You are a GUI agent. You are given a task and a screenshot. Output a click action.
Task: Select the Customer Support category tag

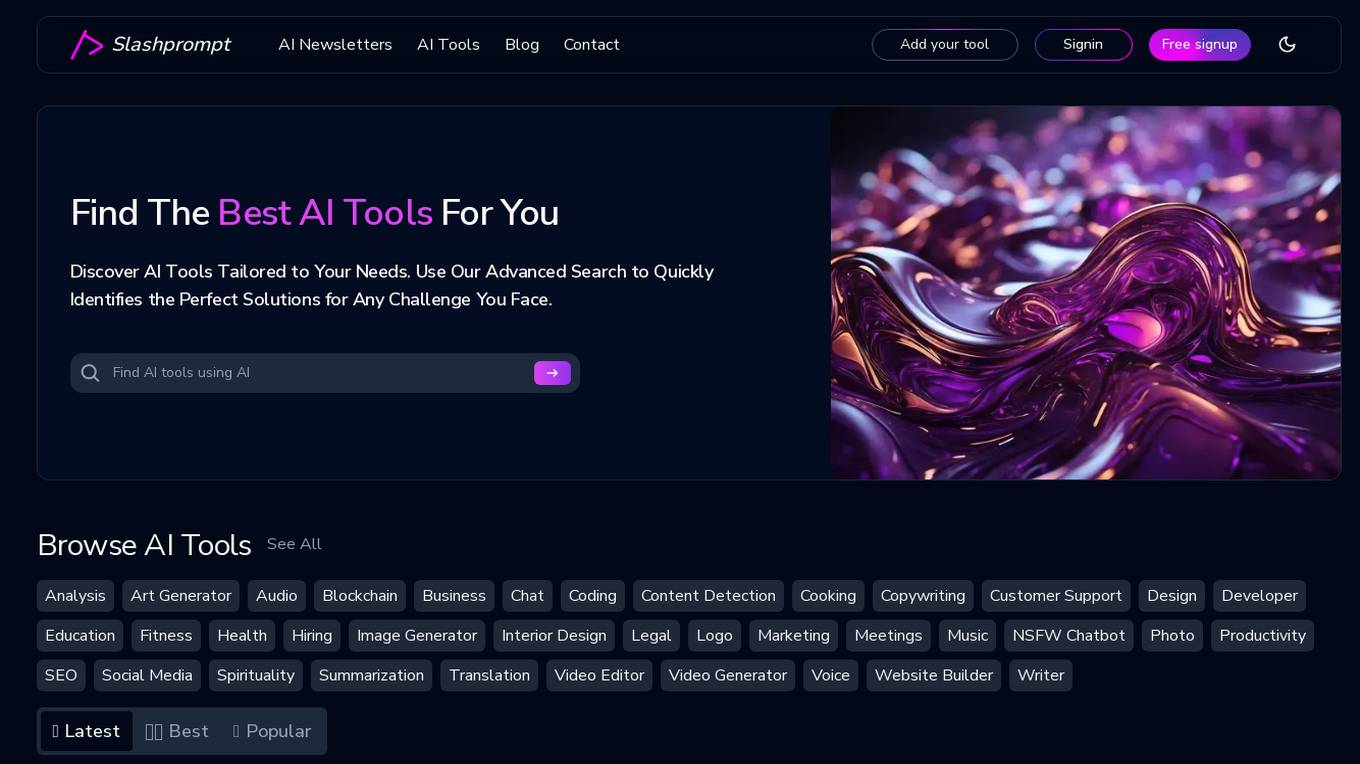tap(1056, 596)
